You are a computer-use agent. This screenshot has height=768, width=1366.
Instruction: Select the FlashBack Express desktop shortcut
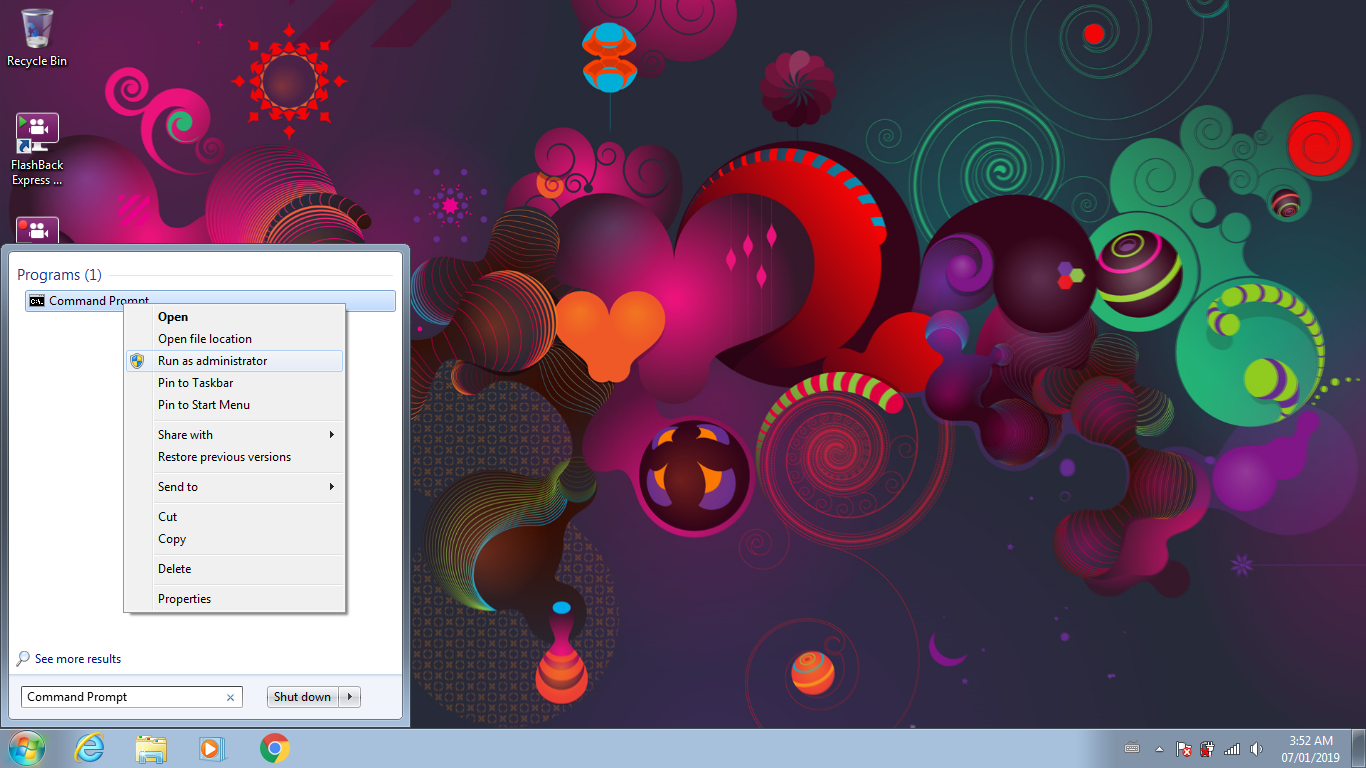click(x=37, y=149)
